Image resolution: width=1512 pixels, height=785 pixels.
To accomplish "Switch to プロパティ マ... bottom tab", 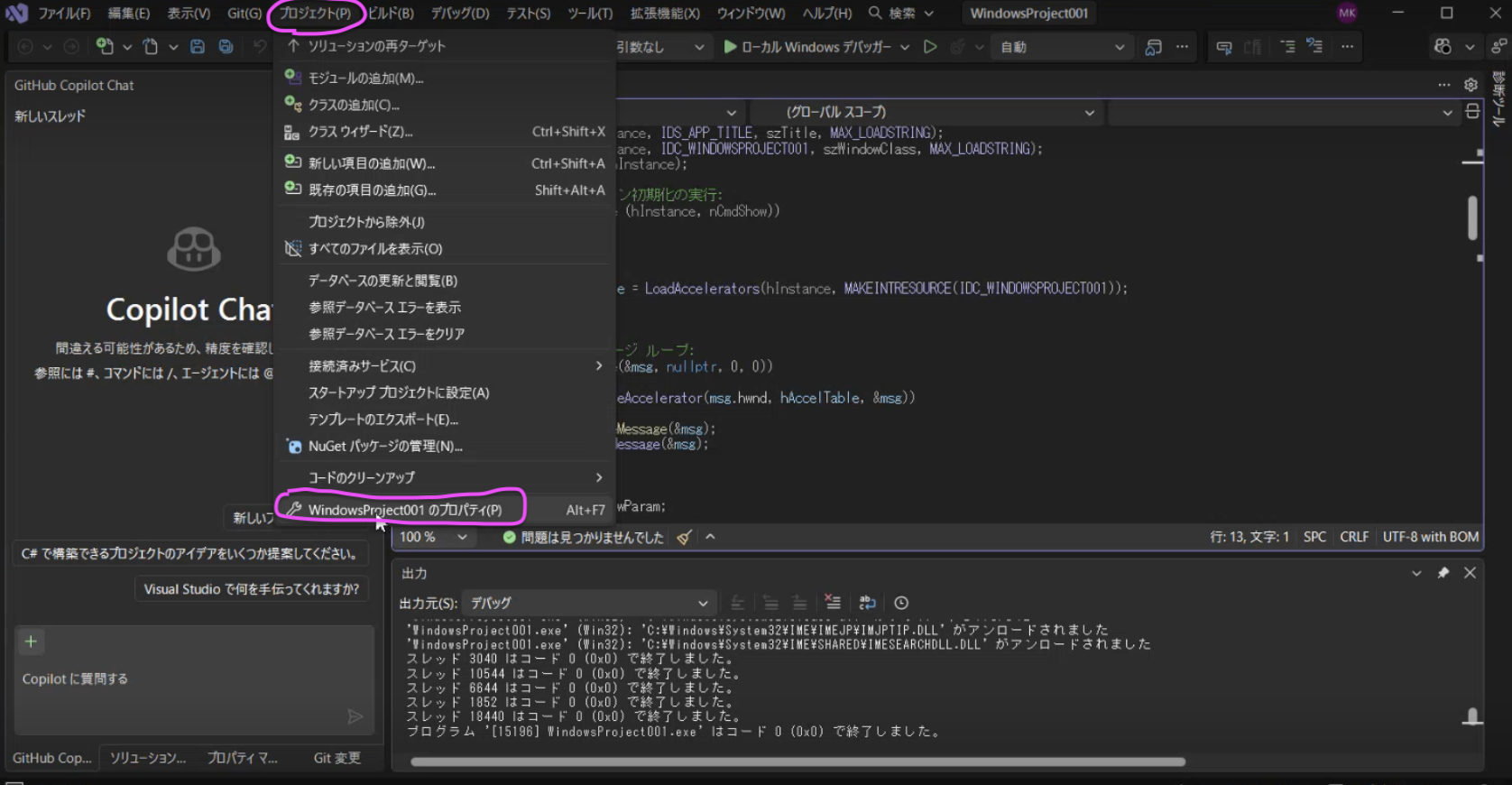I will [x=243, y=758].
